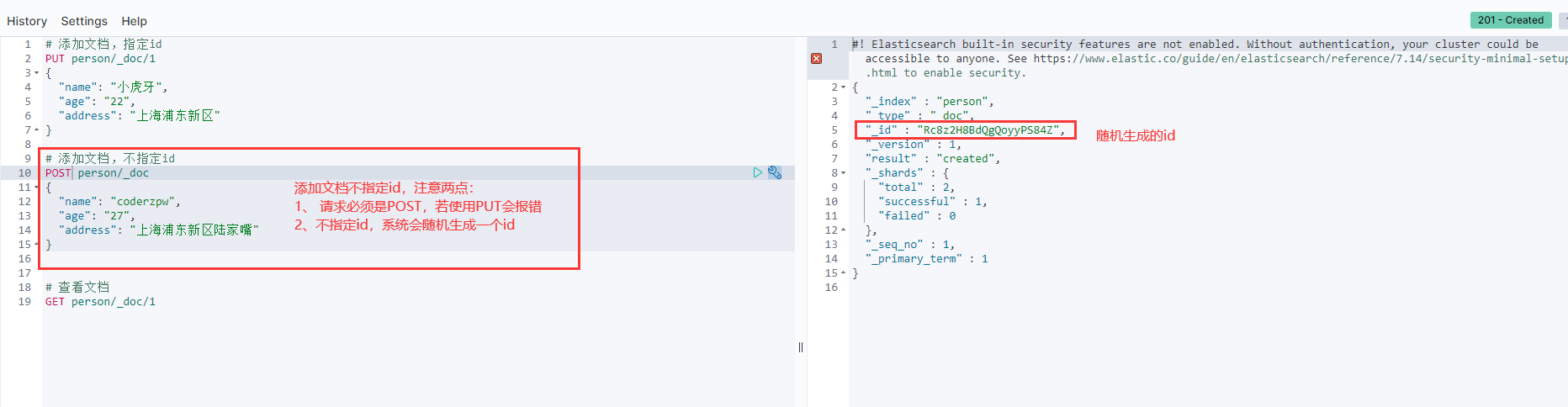Click the "failed" : 0 response line
The height and width of the screenshot is (407, 1568).
(917, 216)
